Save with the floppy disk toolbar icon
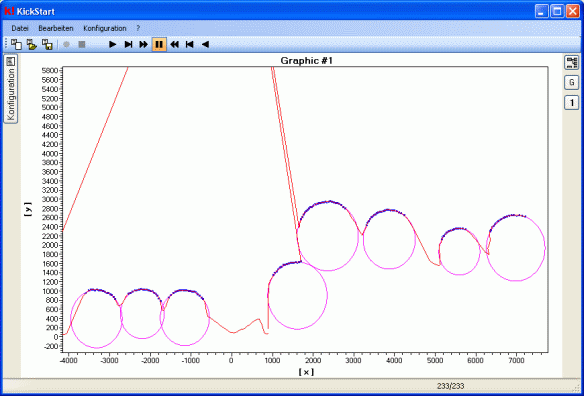This screenshot has width=584, height=396. tap(47, 44)
